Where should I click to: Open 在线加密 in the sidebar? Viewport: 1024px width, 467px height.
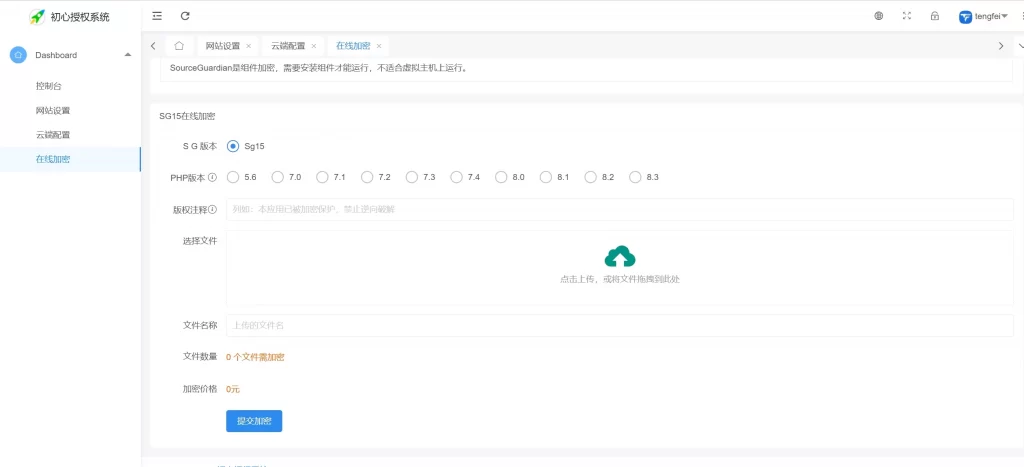(53, 159)
